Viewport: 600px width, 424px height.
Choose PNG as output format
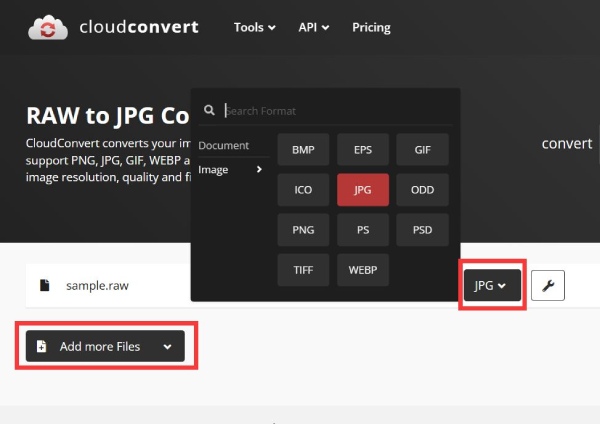[303, 230]
